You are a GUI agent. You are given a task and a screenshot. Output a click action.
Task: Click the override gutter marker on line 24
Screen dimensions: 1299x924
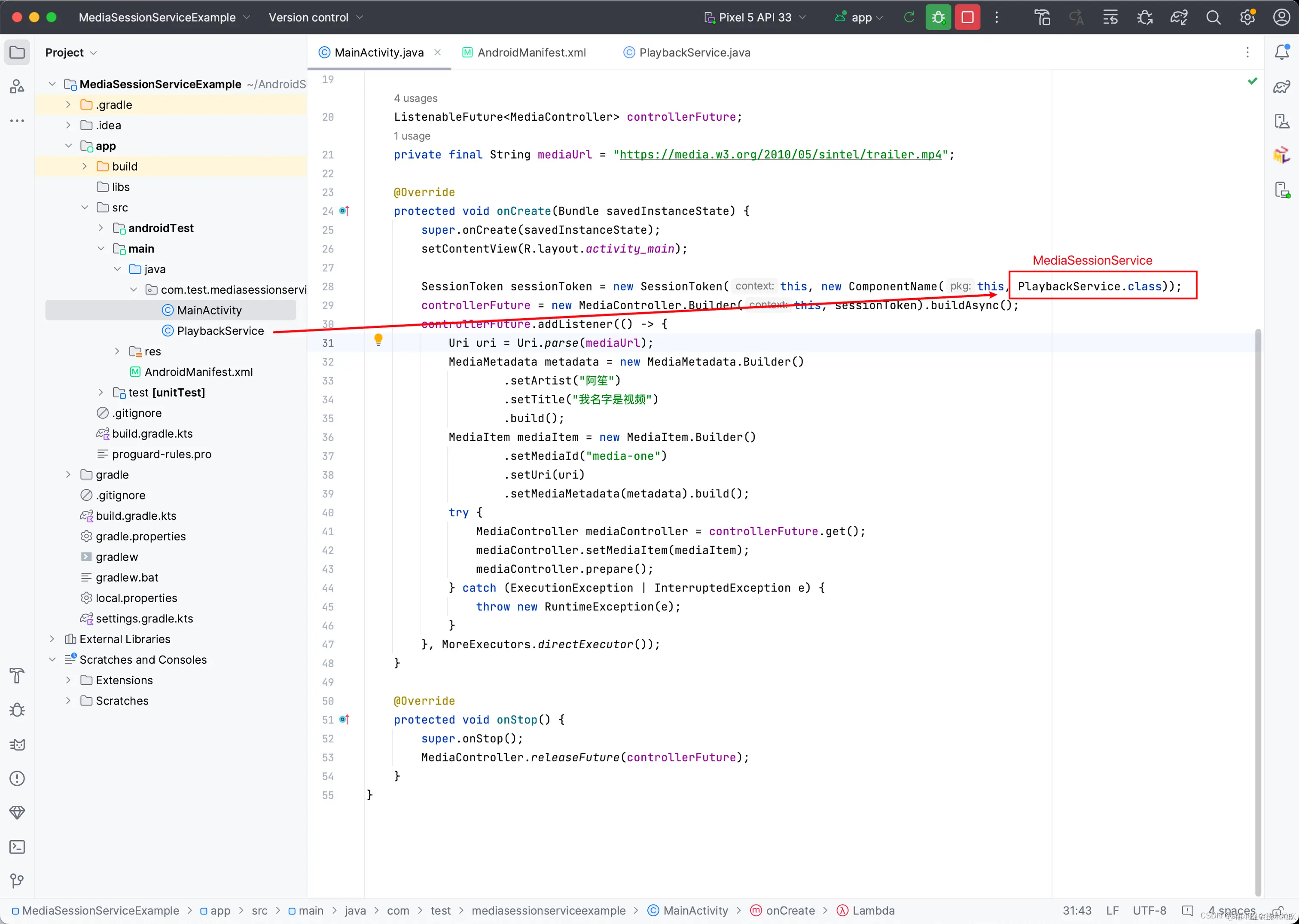coord(344,211)
